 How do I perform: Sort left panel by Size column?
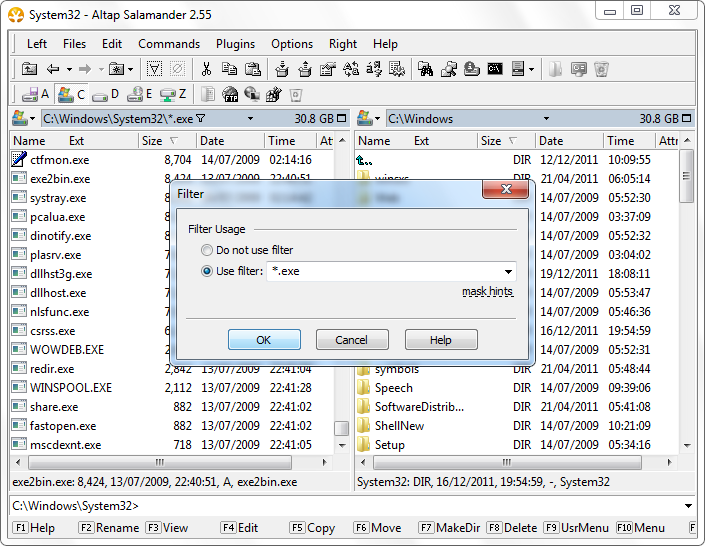tap(167, 141)
